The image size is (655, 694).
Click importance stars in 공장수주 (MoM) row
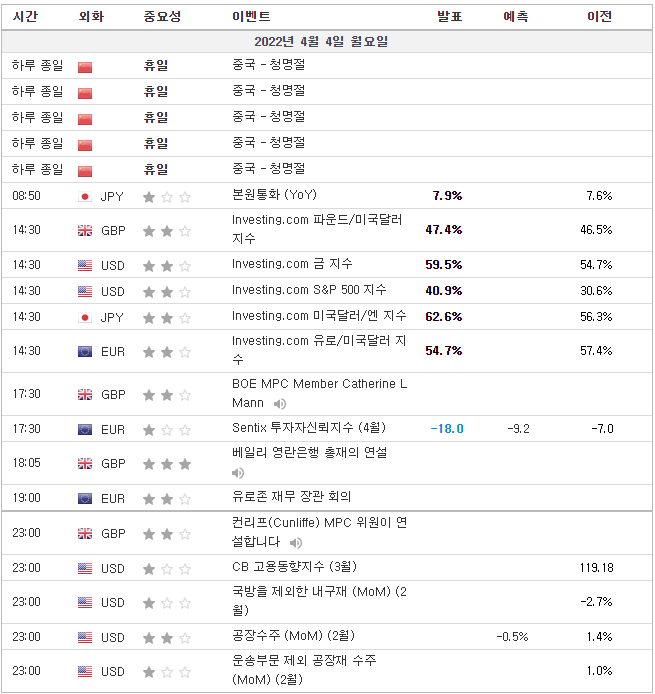[x=167, y=638]
